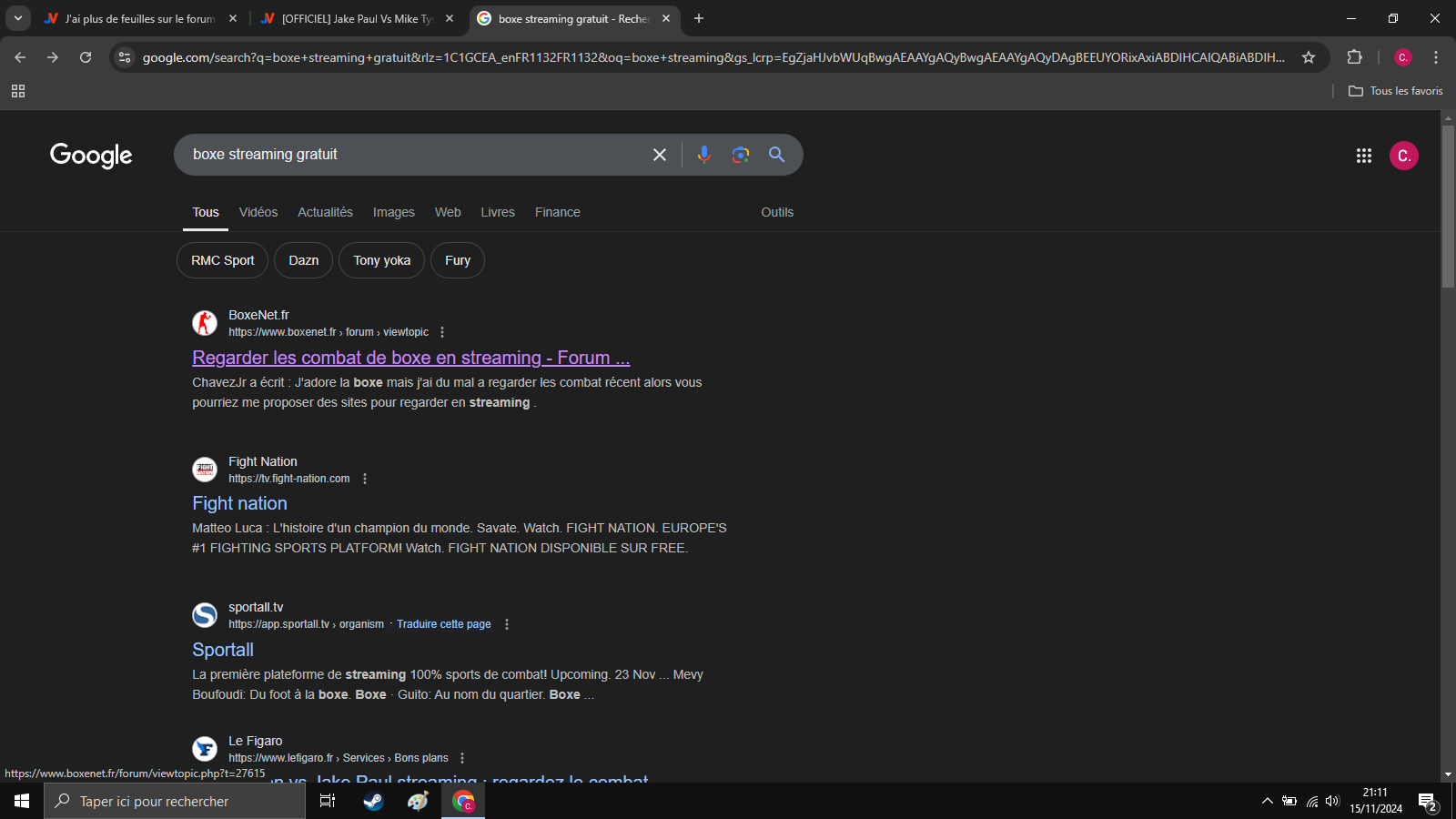Viewport: 1456px width, 819px height.
Task: Close the boxe streaming gratuit tab
Action: coord(666,18)
